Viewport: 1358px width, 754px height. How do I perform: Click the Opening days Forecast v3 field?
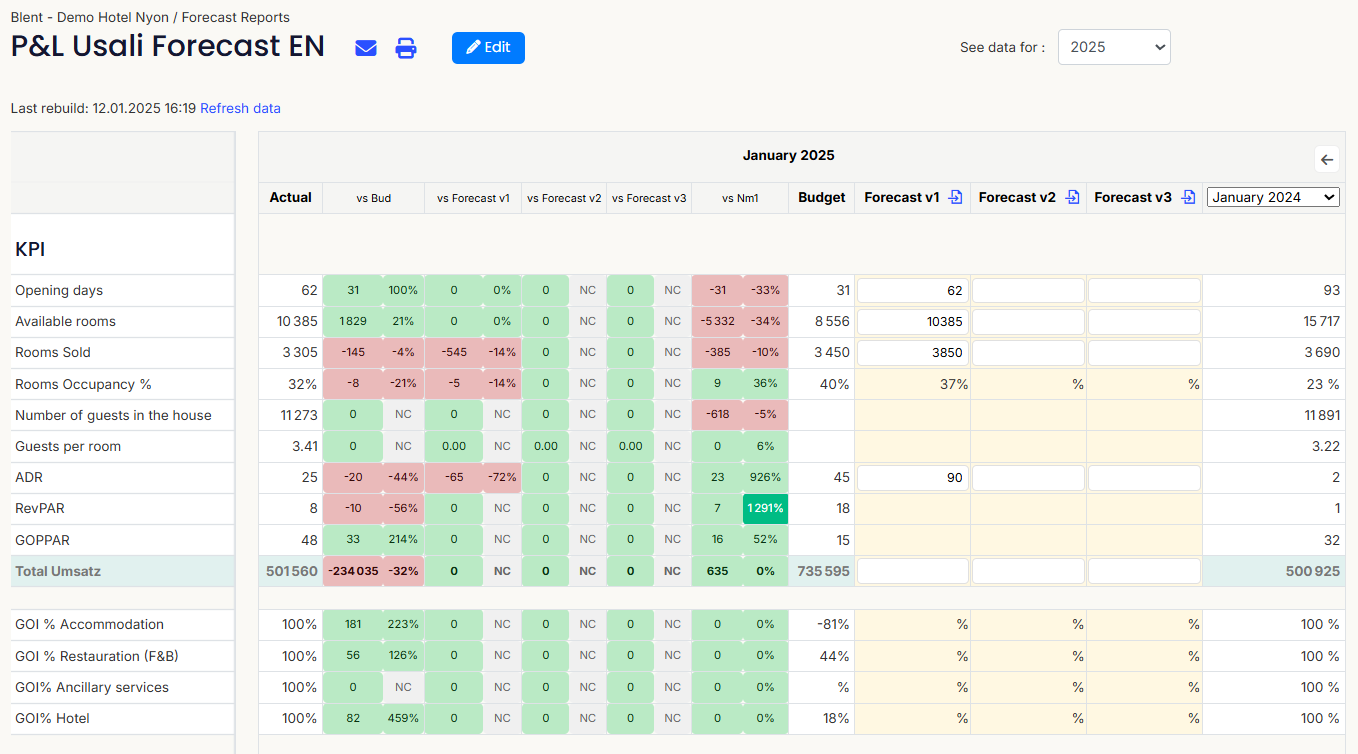(x=1144, y=291)
